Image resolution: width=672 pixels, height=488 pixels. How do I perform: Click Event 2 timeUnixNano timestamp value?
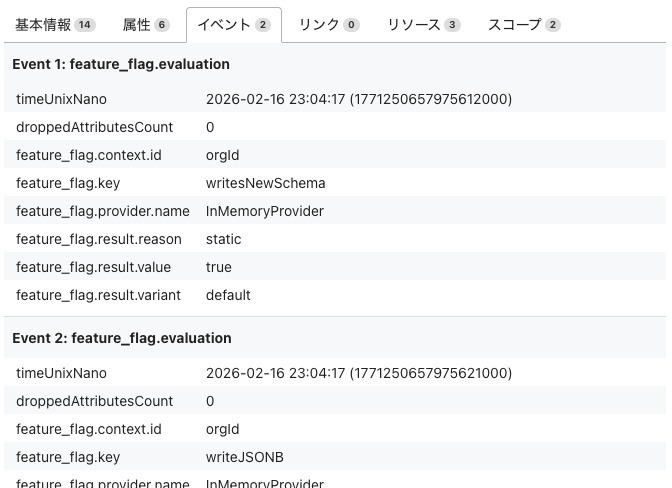pos(359,373)
